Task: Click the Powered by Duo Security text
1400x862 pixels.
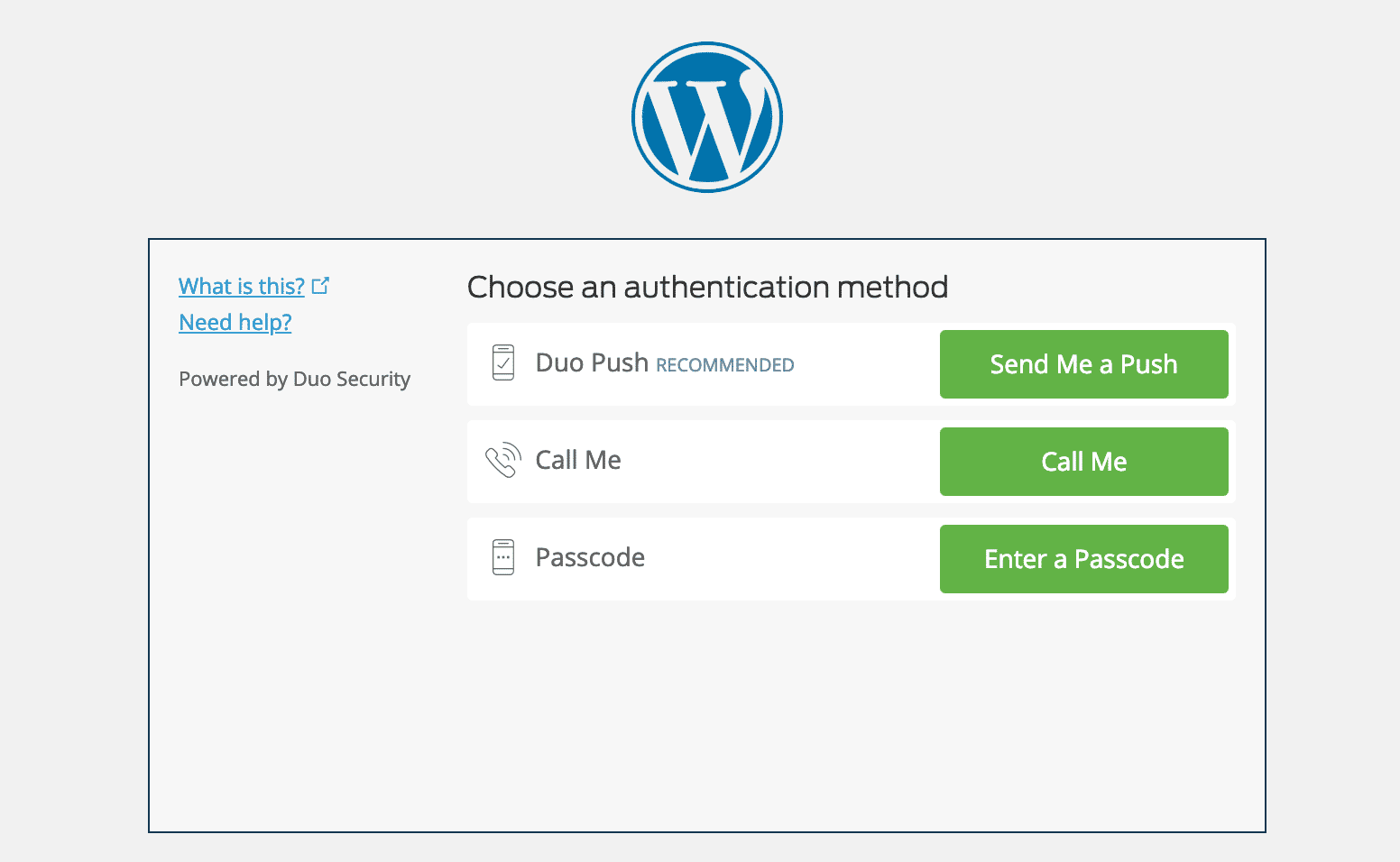Action: pyautogui.click(x=294, y=379)
